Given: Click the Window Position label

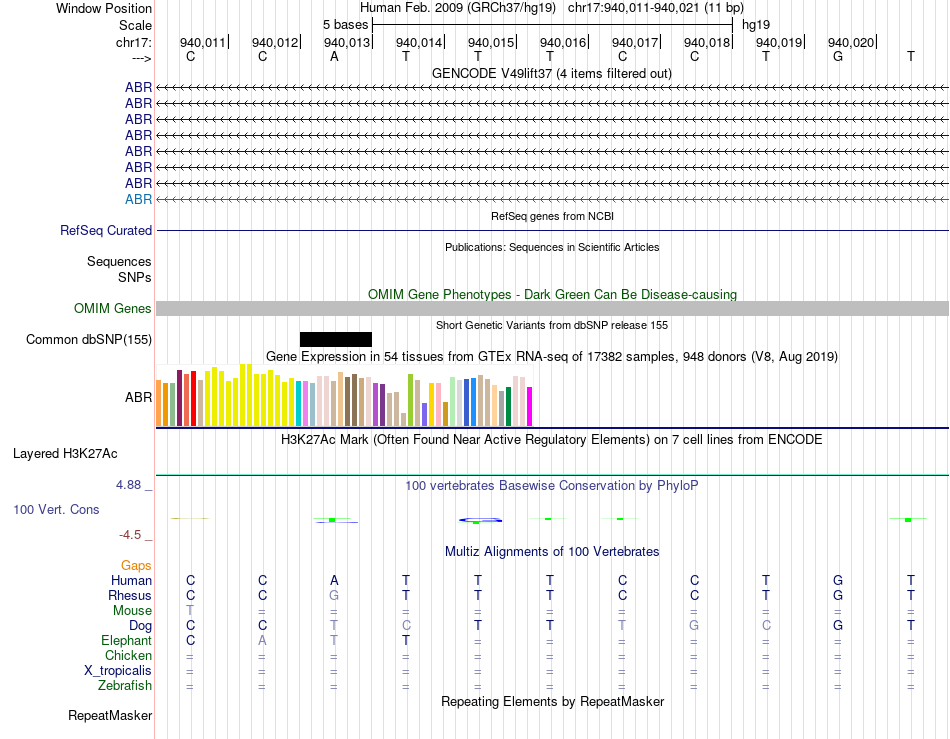Looking at the screenshot, I should [x=104, y=8].
